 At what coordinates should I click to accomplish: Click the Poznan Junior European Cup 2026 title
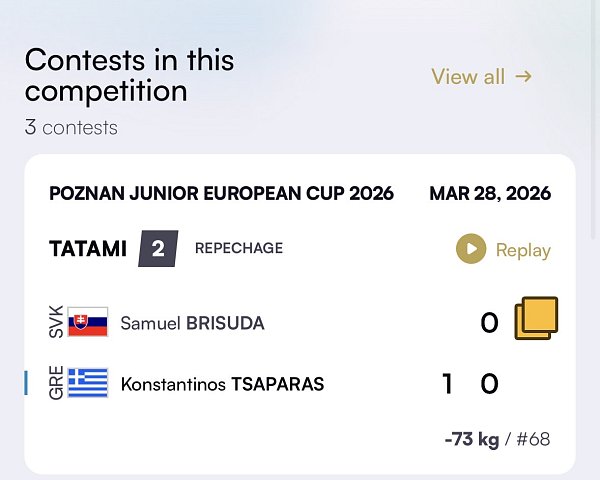(221, 193)
